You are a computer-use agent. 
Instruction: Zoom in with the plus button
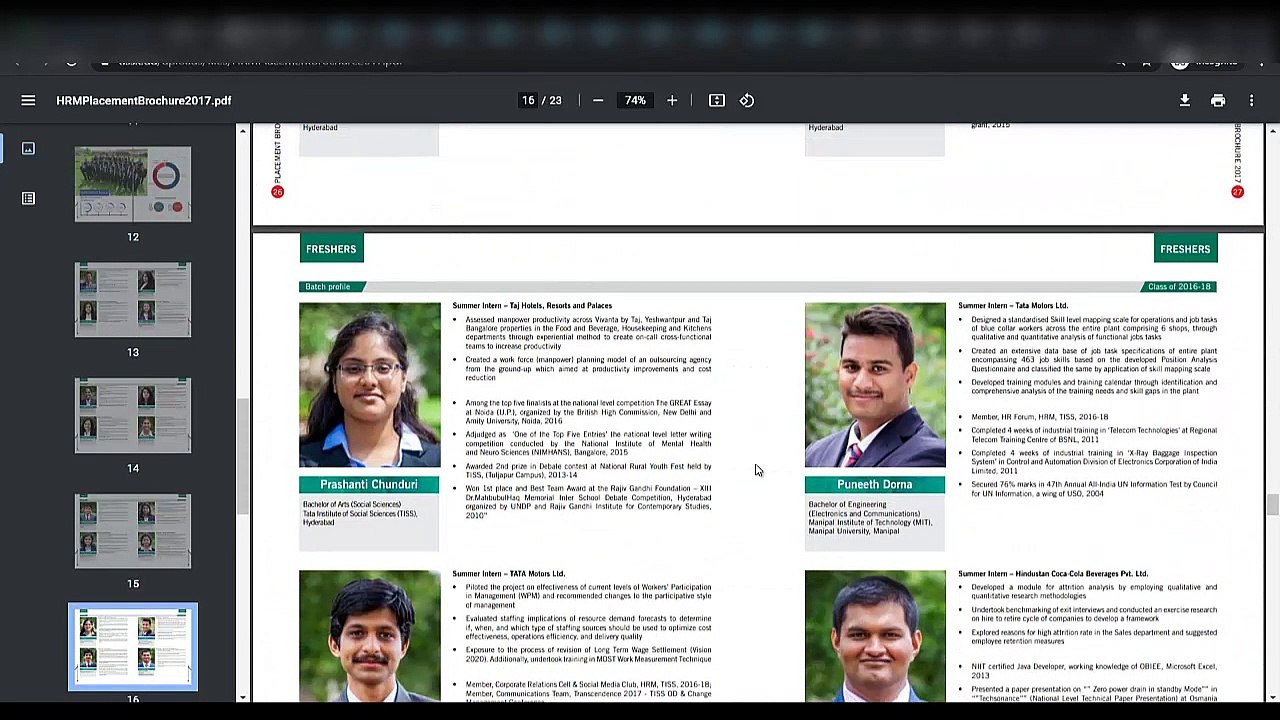(x=672, y=100)
